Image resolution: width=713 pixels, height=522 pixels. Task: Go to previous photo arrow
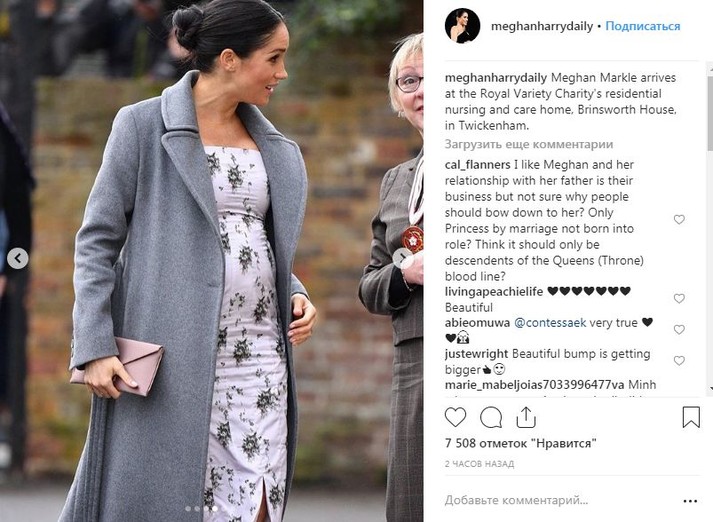[x=18, y=259]
